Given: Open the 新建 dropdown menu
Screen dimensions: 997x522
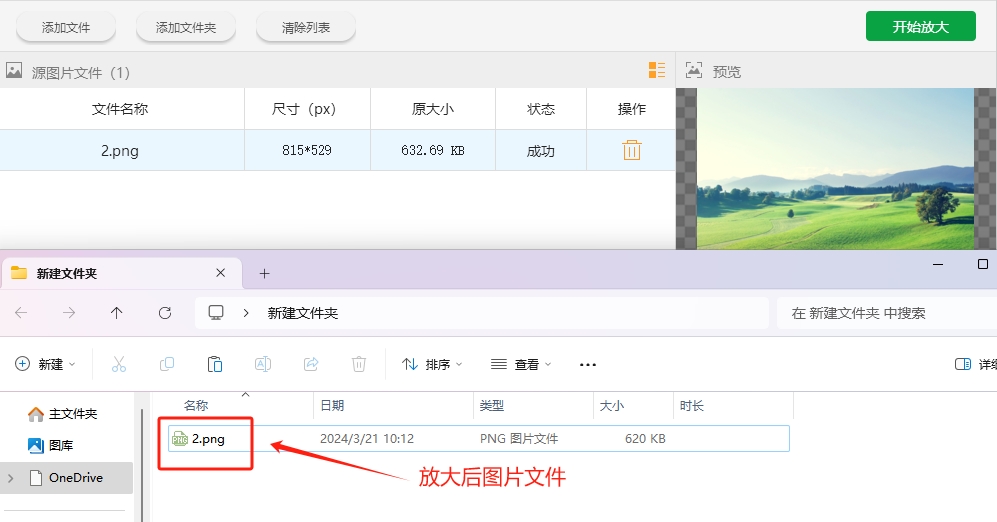Looking at the screenshot, I should coord(45,364).
